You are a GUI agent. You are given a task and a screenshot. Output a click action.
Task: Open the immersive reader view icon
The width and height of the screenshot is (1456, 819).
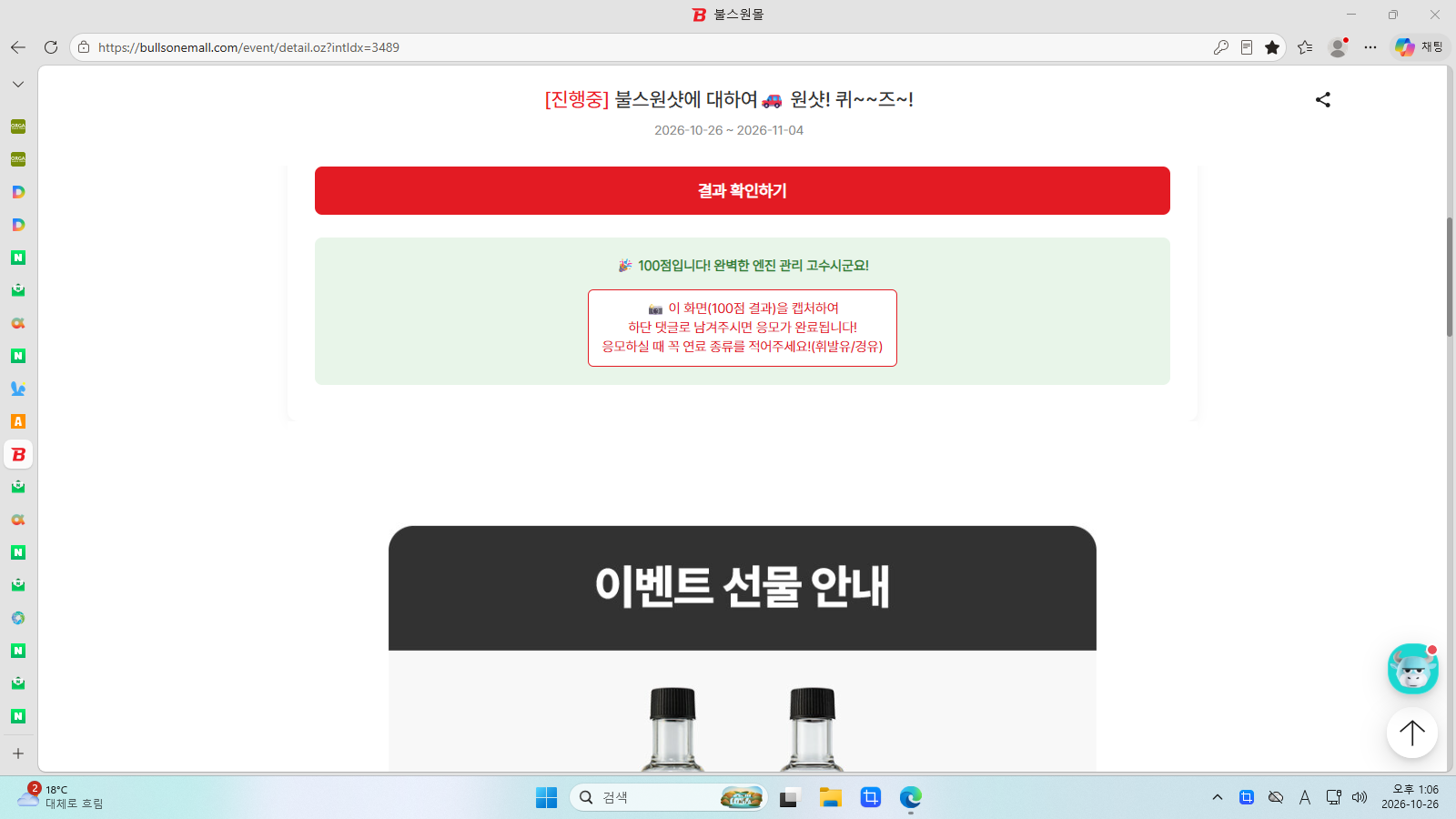point(1247,47)
